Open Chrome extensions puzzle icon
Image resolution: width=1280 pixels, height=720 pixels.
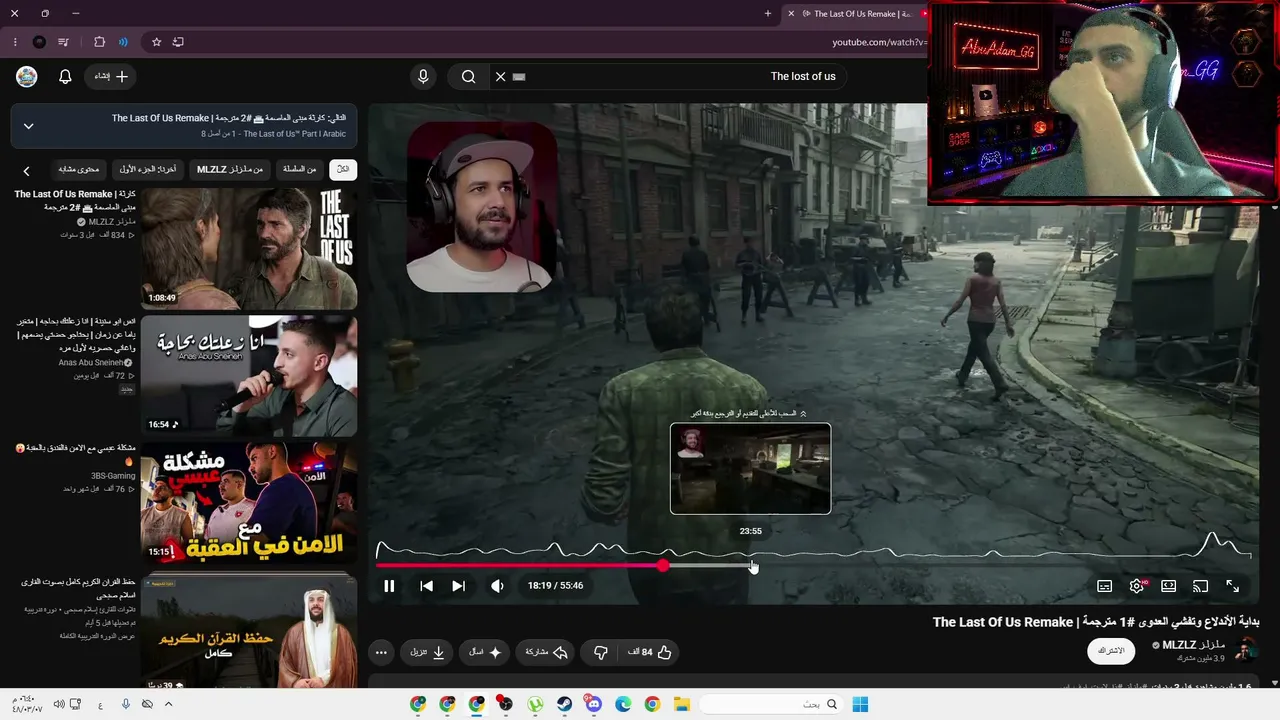99,42
